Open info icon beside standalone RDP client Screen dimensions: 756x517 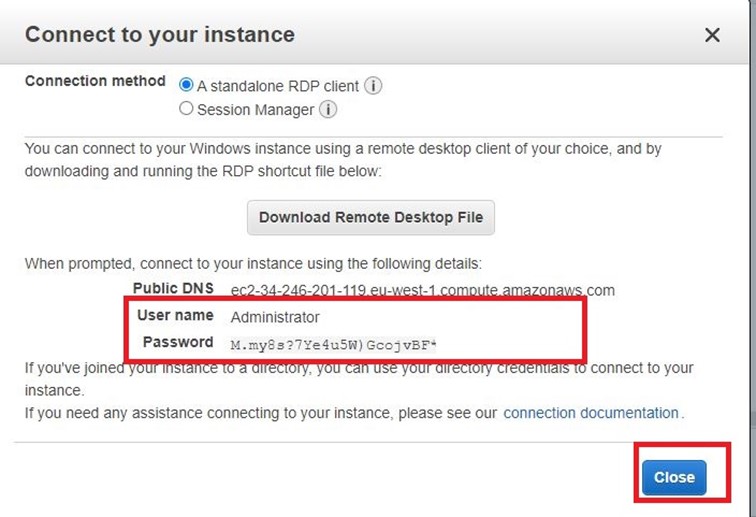[373, 86]
